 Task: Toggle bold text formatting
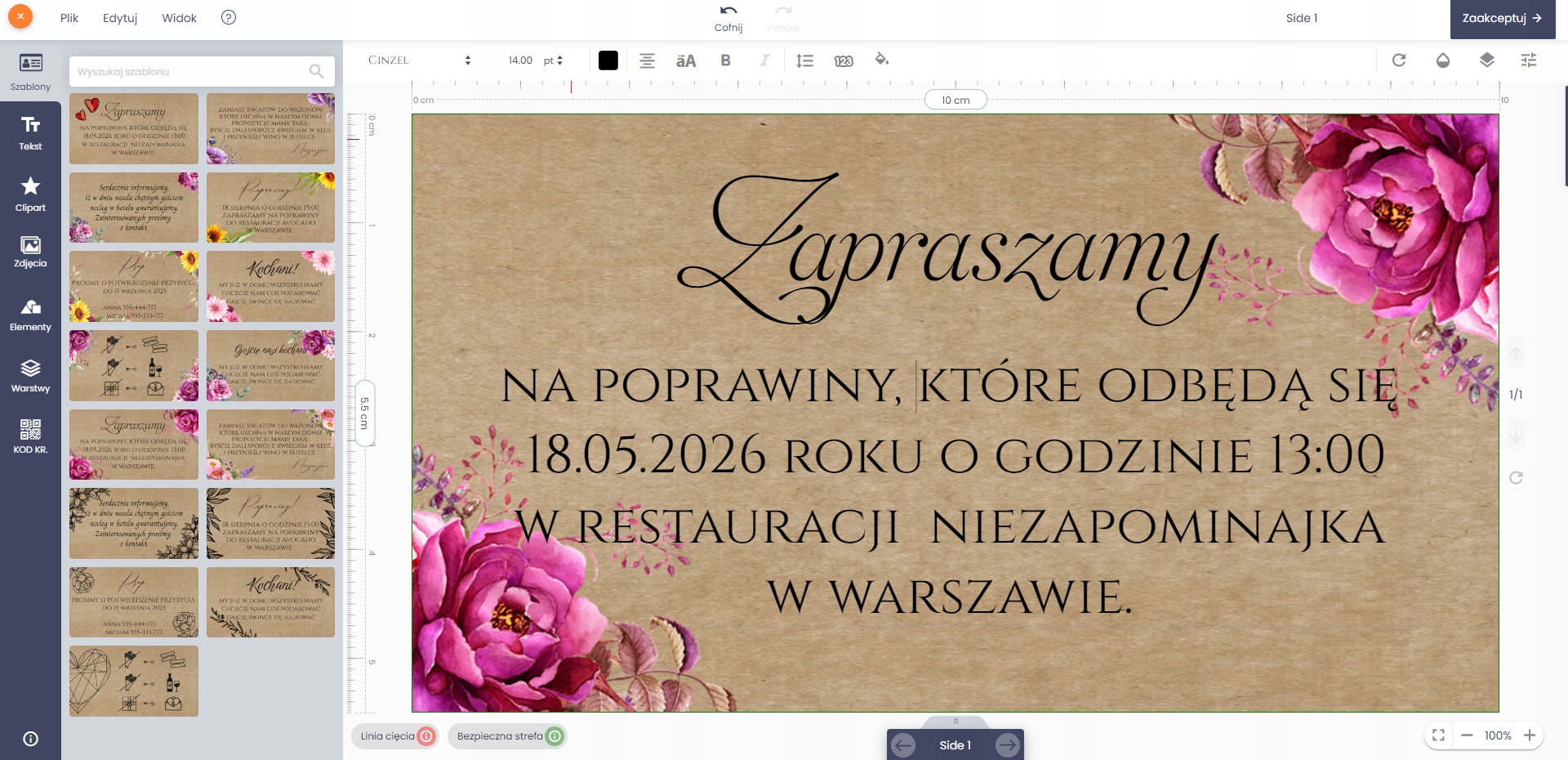(x=725, y=60)
